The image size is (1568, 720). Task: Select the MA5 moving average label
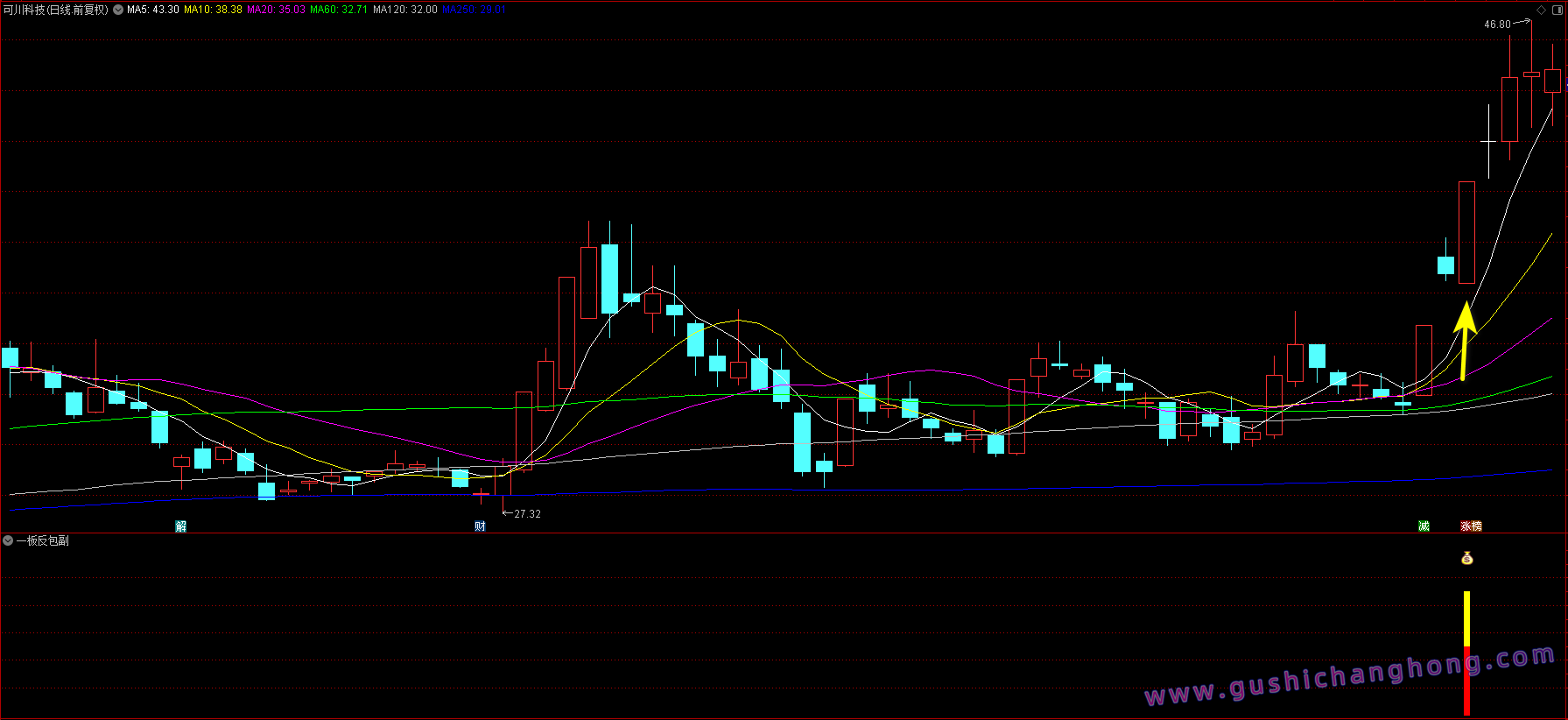pyautogui.click(x=152, y=10)
